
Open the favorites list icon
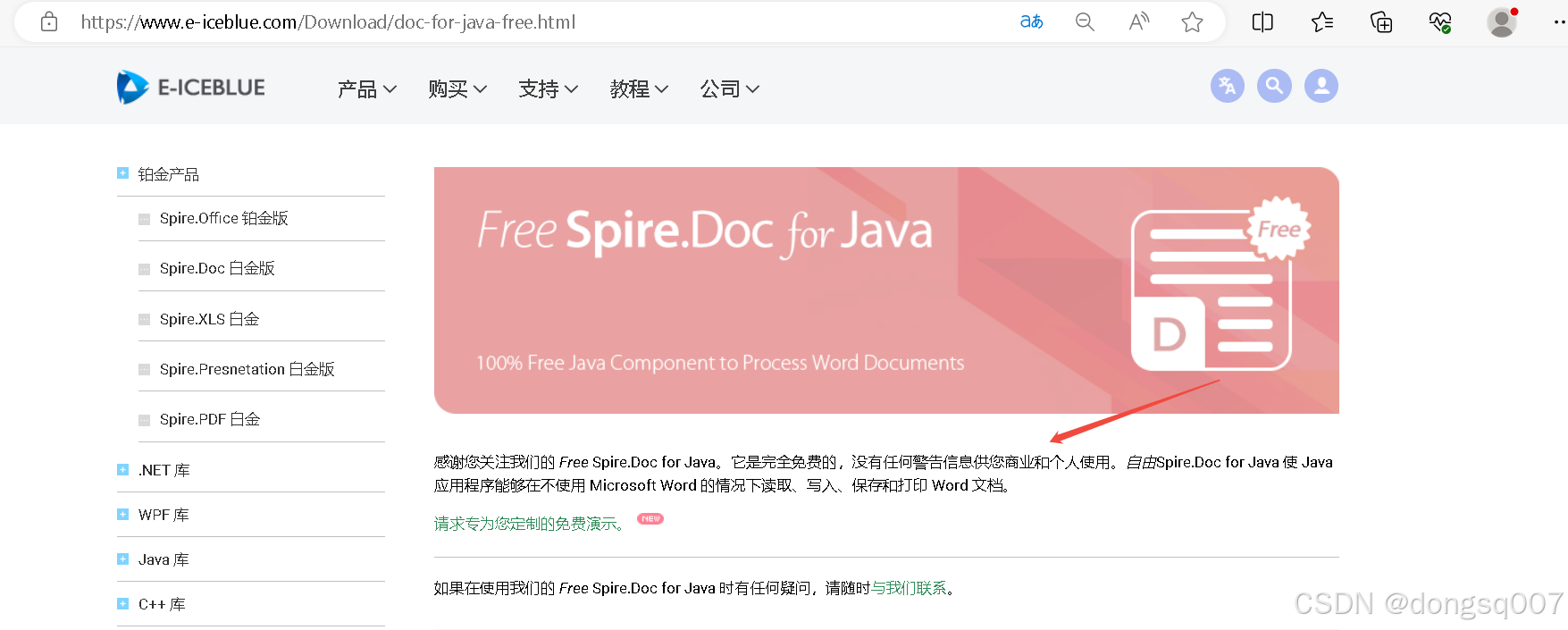[1322, 21]
